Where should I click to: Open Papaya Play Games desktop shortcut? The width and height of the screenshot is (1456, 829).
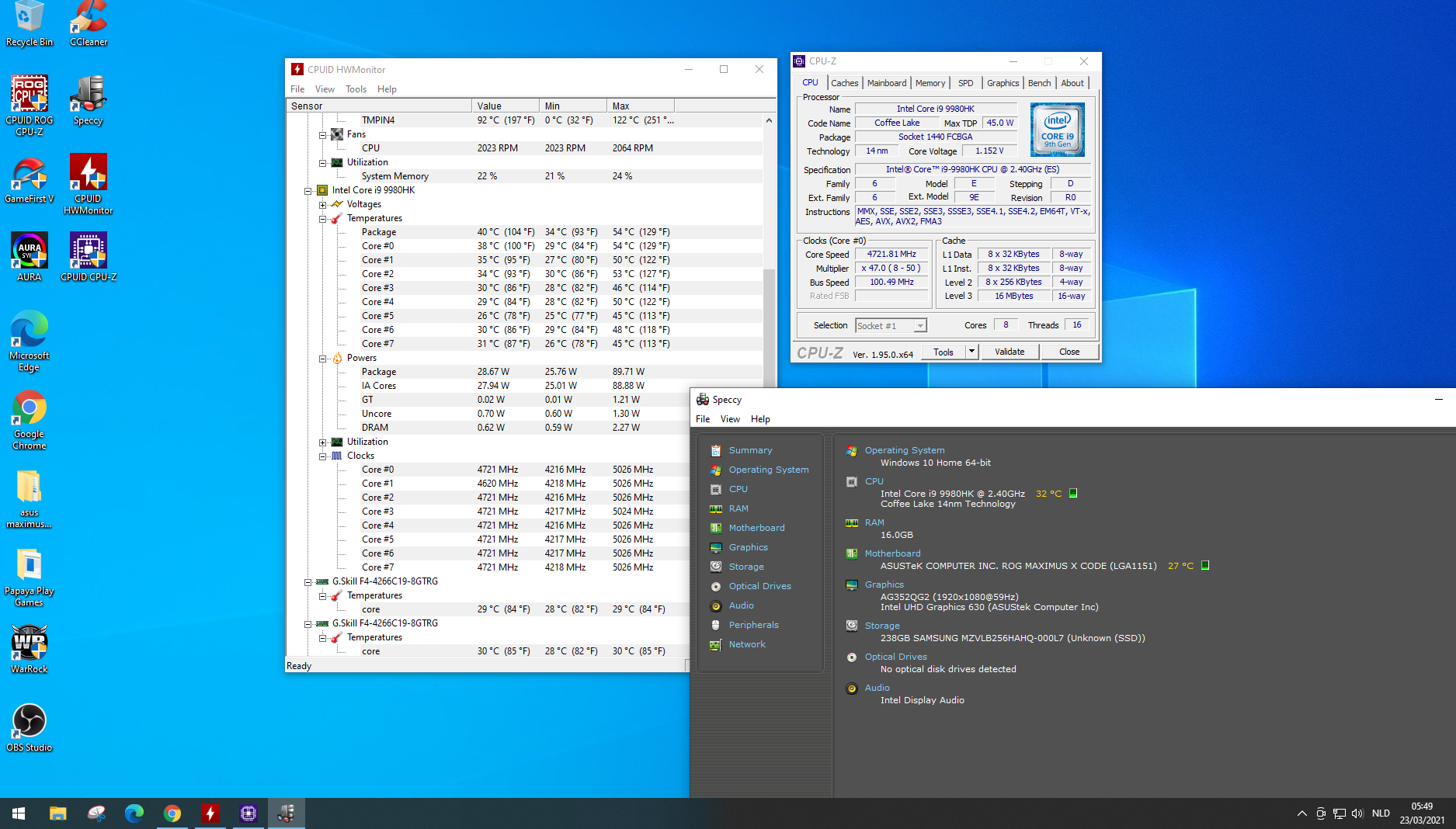[30, 577]
